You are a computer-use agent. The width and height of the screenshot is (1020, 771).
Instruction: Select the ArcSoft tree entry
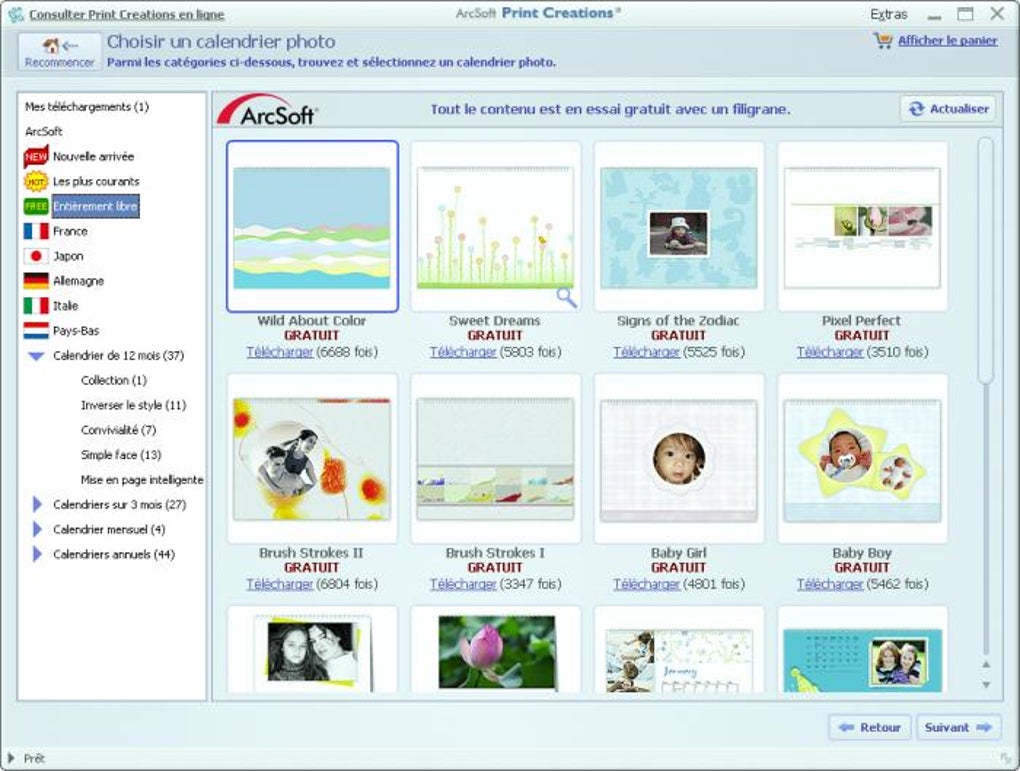coord(44,131)
